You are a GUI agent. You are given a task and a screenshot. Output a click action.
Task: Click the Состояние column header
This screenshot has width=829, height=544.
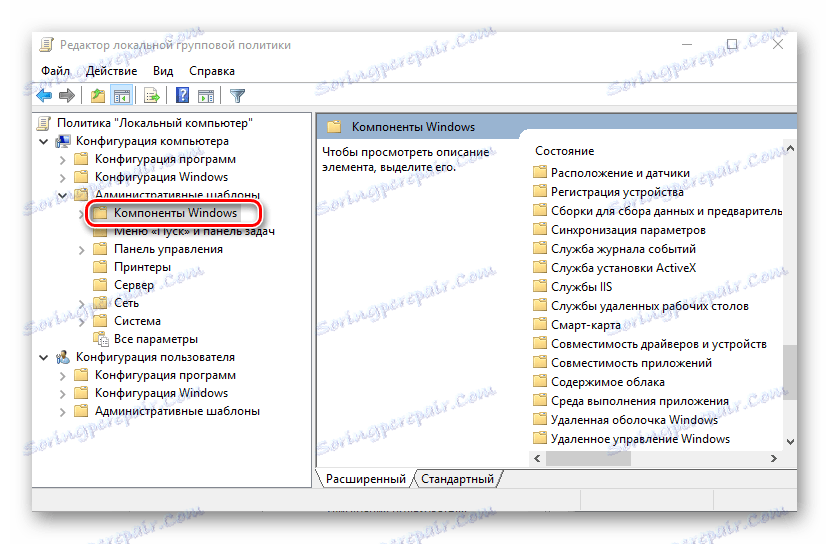coord(565,151)
